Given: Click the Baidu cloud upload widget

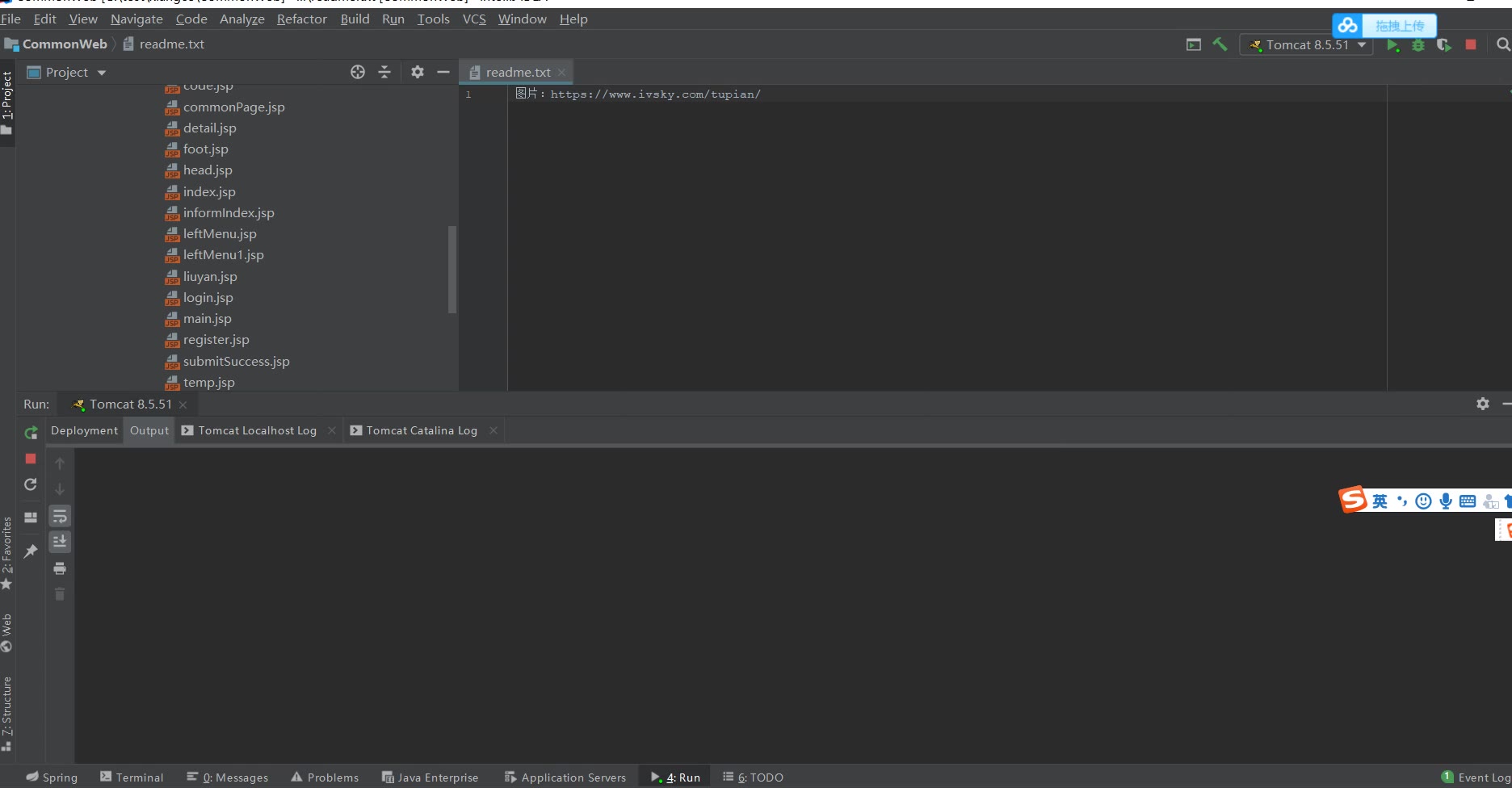Looking at the screenshot, I should tap(1384, 26).
